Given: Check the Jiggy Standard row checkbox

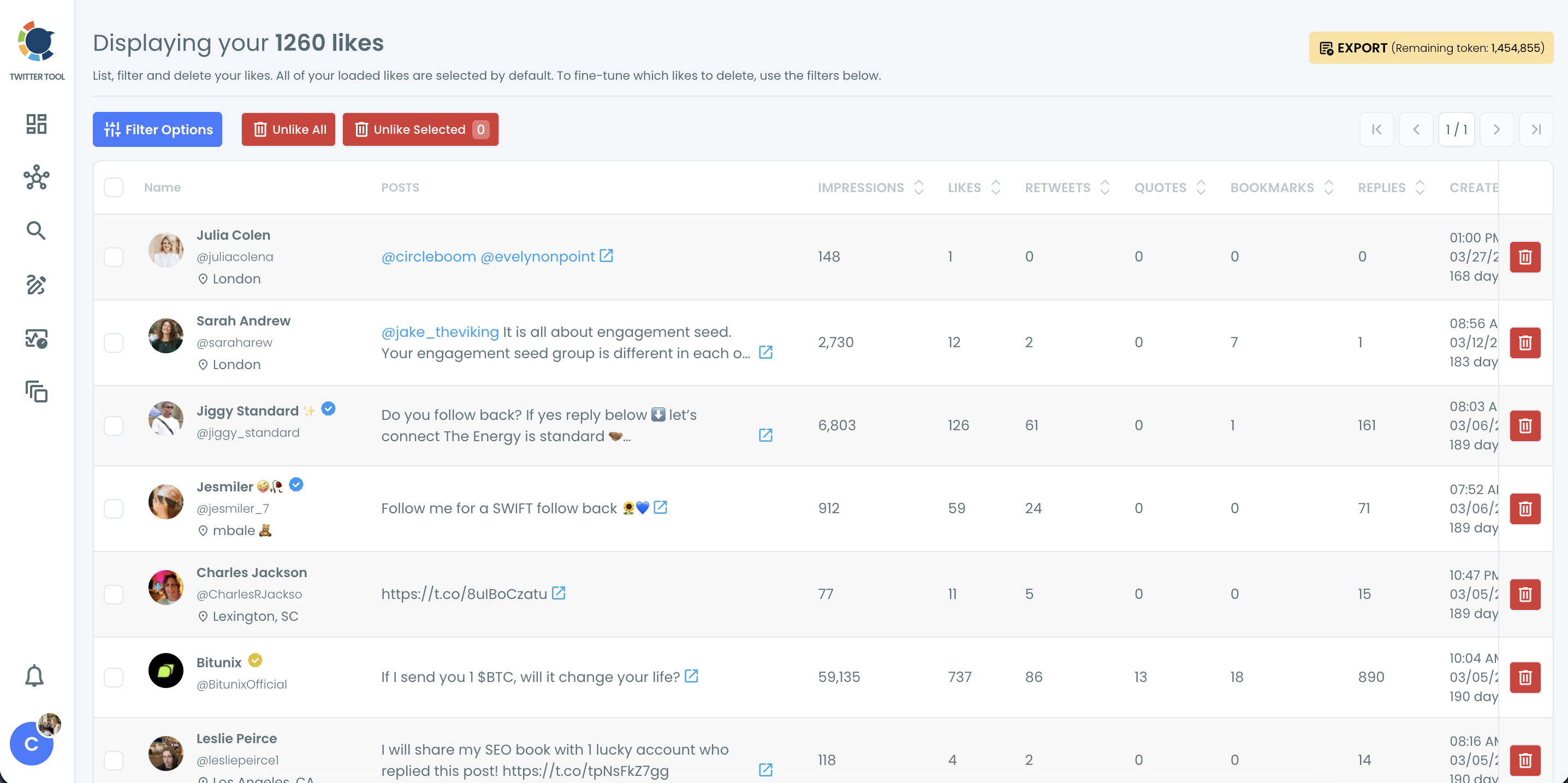Looking at the screenshot, I should 114,425.
